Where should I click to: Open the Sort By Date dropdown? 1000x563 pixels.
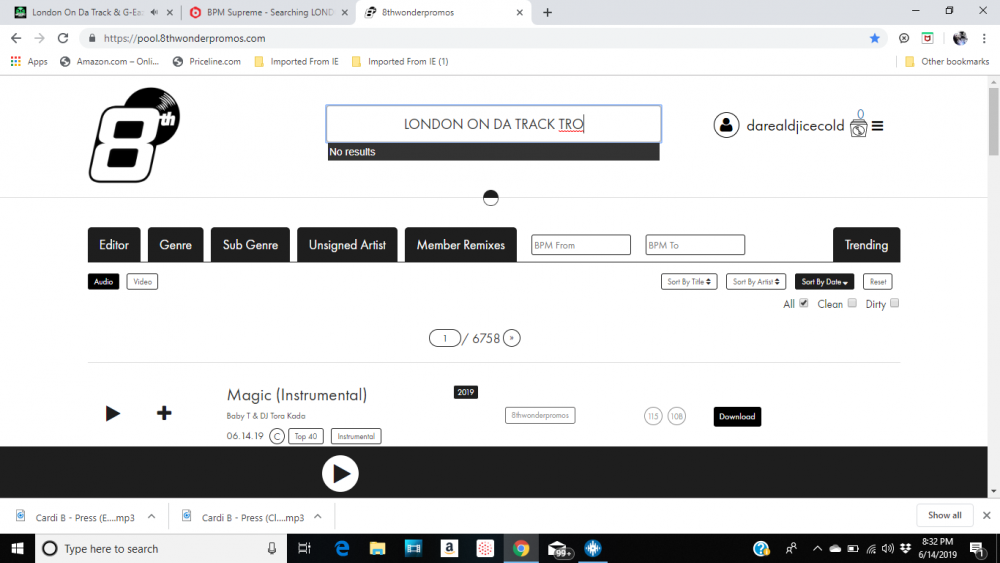(x=825, y=282)
